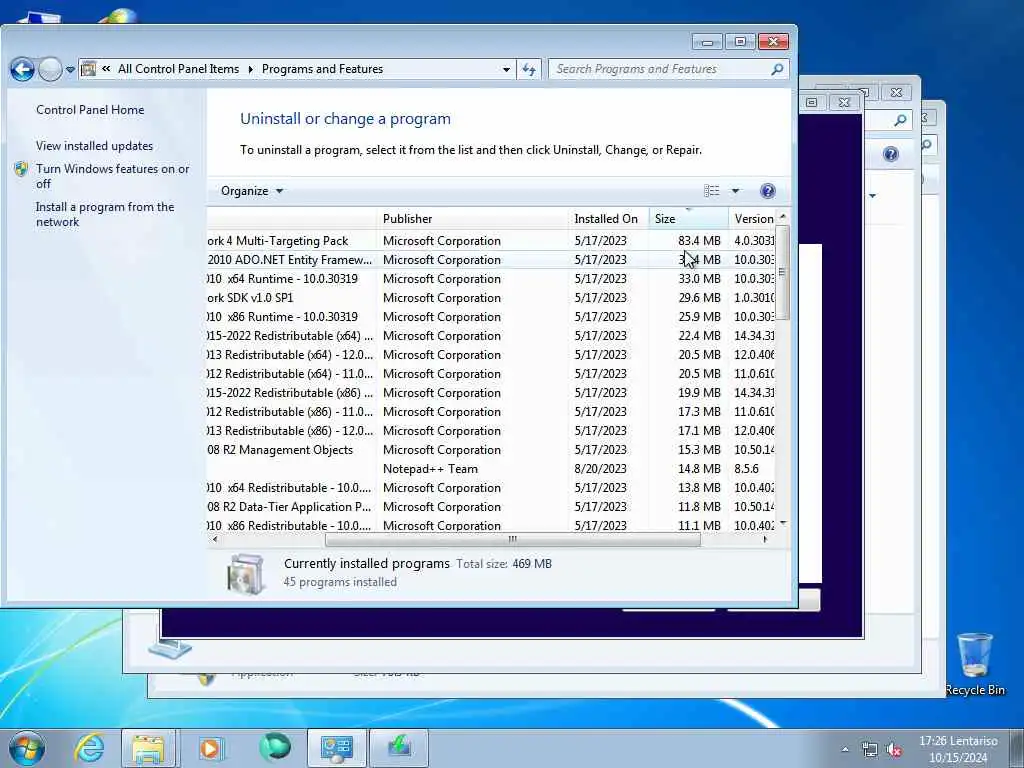The height and width of the screenshot is (768, 1024).
Task: Open the Windows Start menu
Action: point(27,748)
